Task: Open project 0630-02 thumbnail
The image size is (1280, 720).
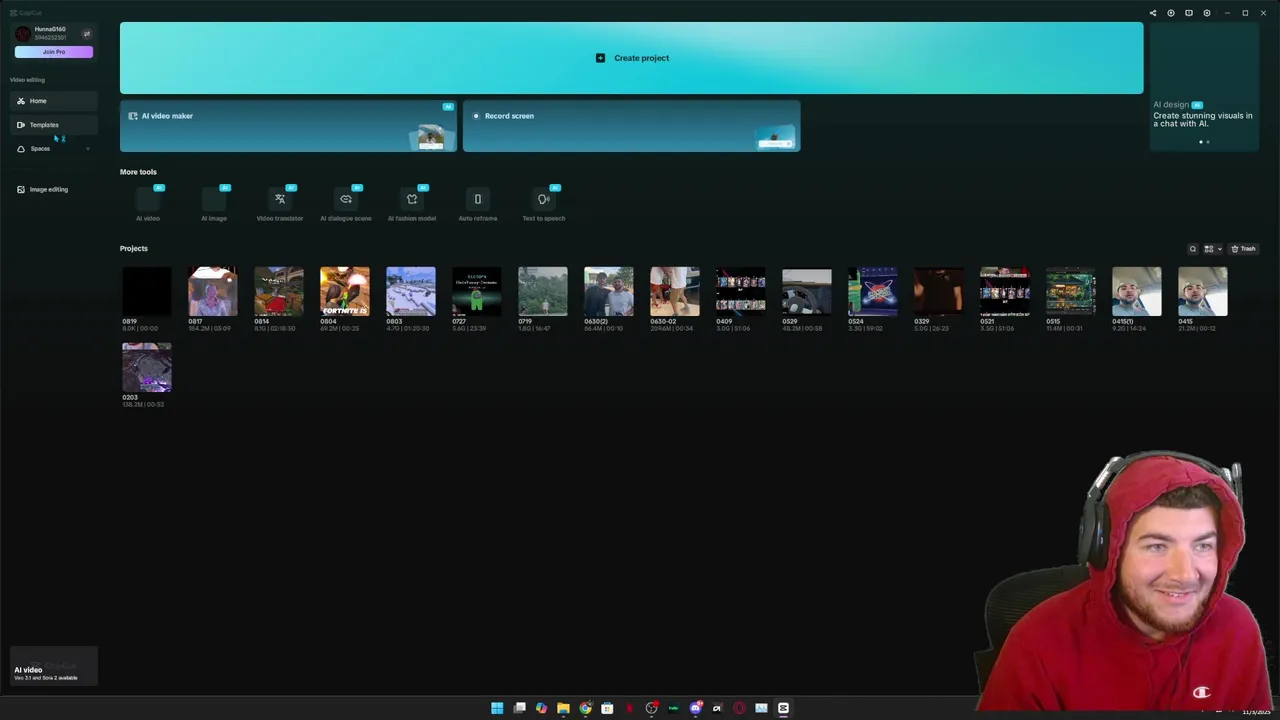Action: [x=675, y=291]
